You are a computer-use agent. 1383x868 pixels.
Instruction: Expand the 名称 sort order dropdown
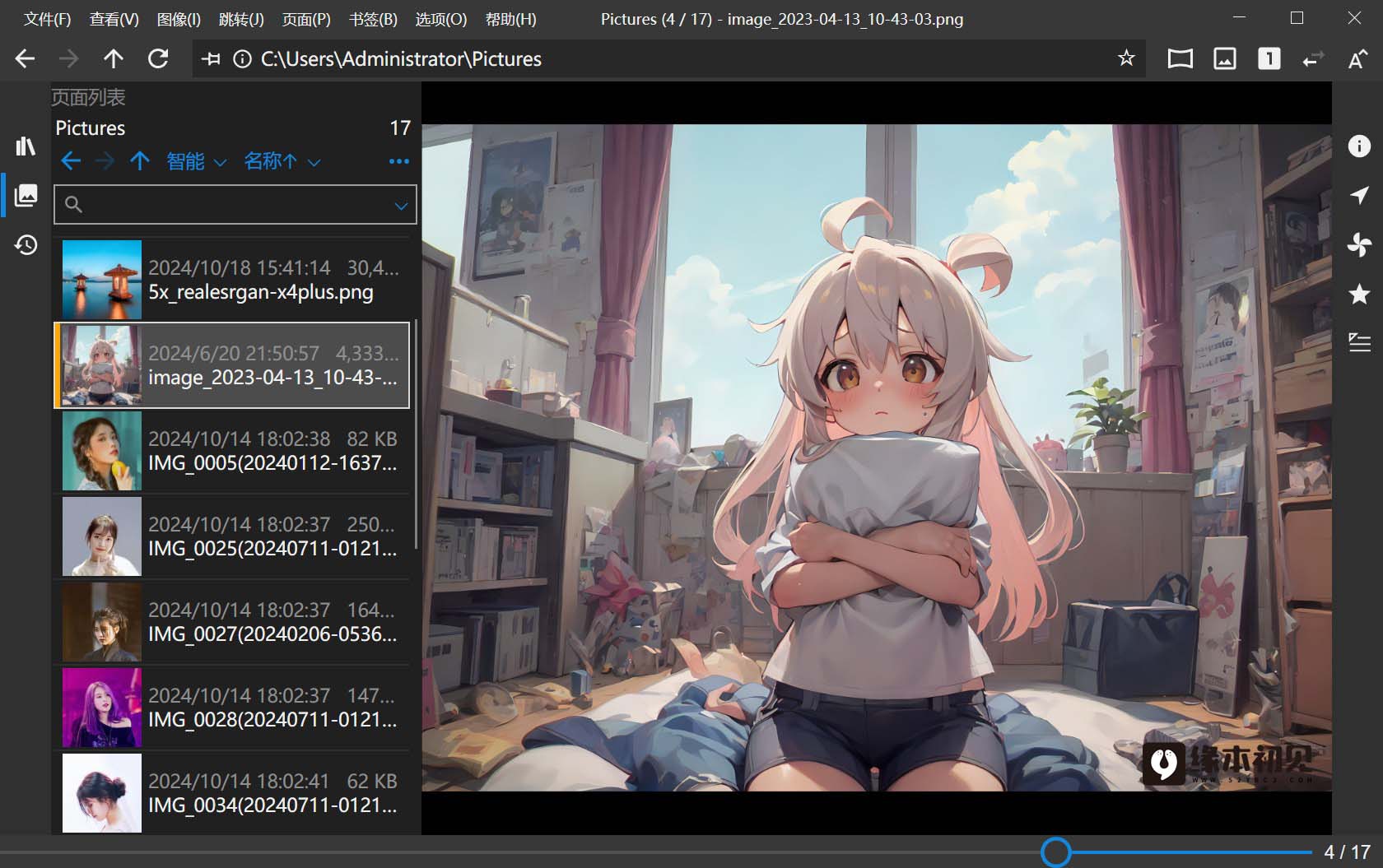pos(282,161)
